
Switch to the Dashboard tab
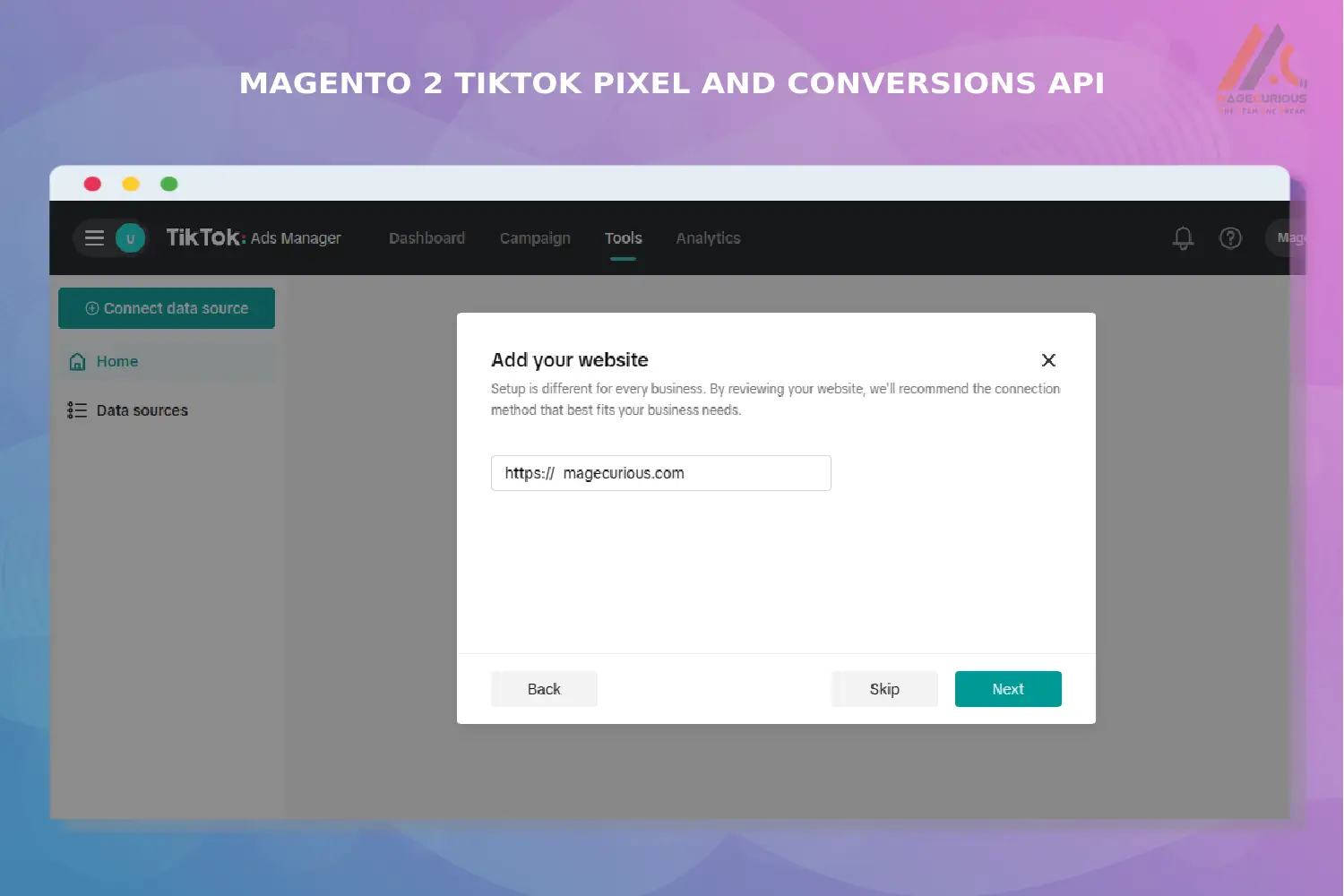(426, 237)
